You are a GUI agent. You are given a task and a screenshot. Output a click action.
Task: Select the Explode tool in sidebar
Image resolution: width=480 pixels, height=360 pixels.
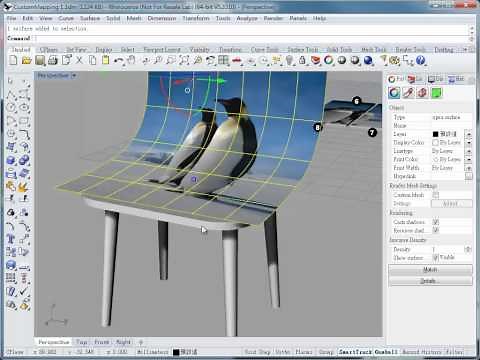(24, 187)
